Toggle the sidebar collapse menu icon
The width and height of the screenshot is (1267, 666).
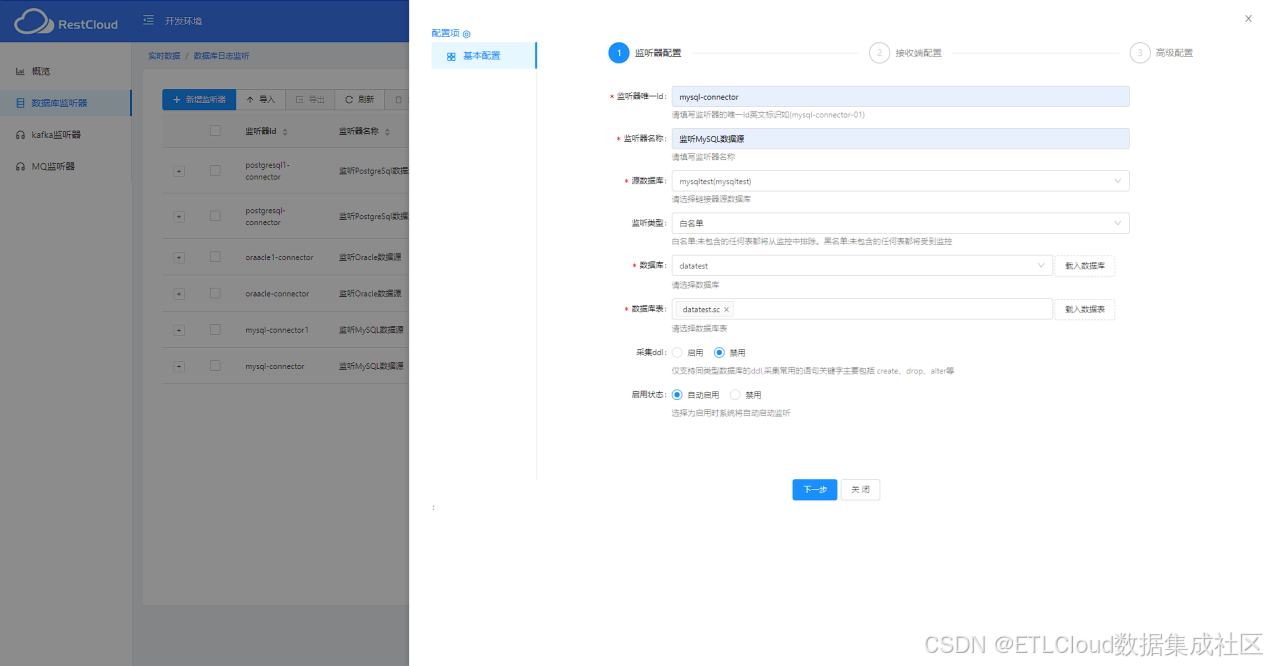(148, 20)
